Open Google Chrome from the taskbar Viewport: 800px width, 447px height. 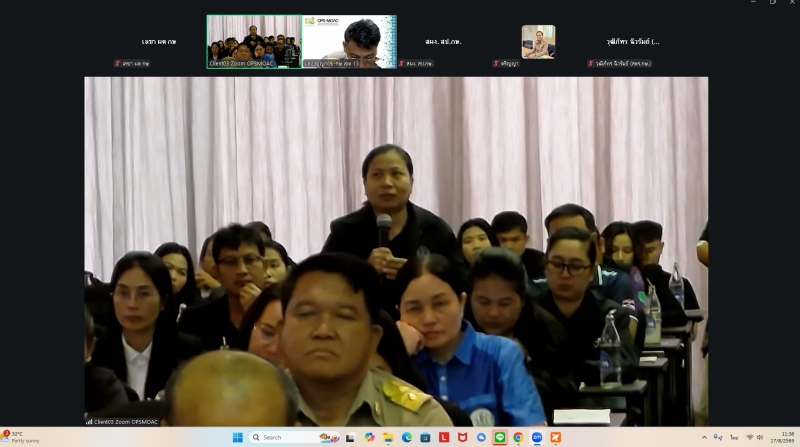click(518, 437)
